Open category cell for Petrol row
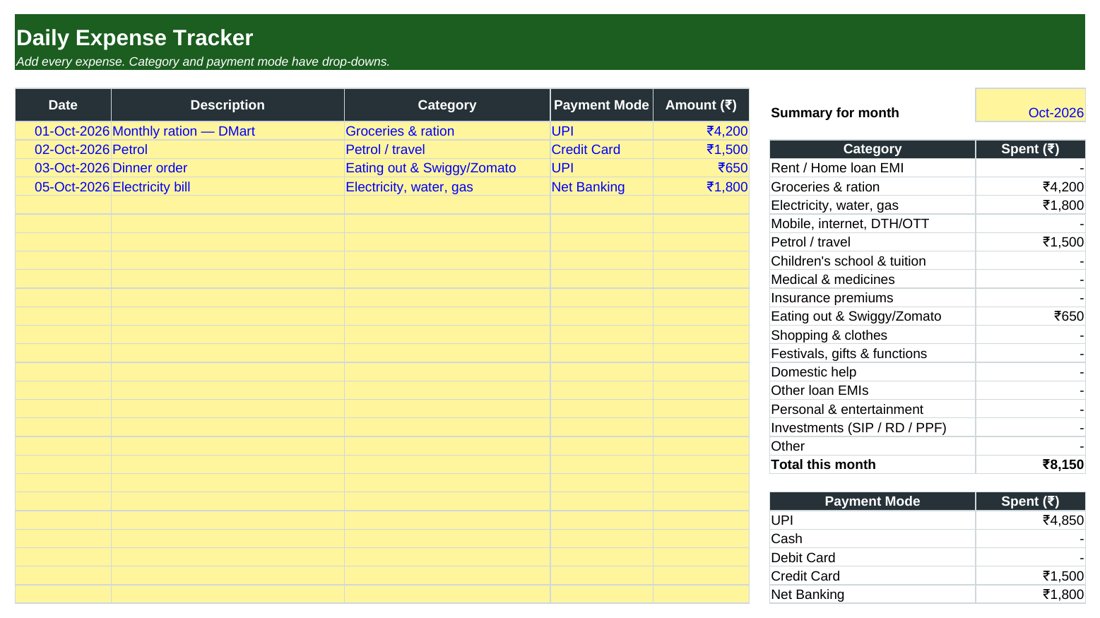 [447, 149]
